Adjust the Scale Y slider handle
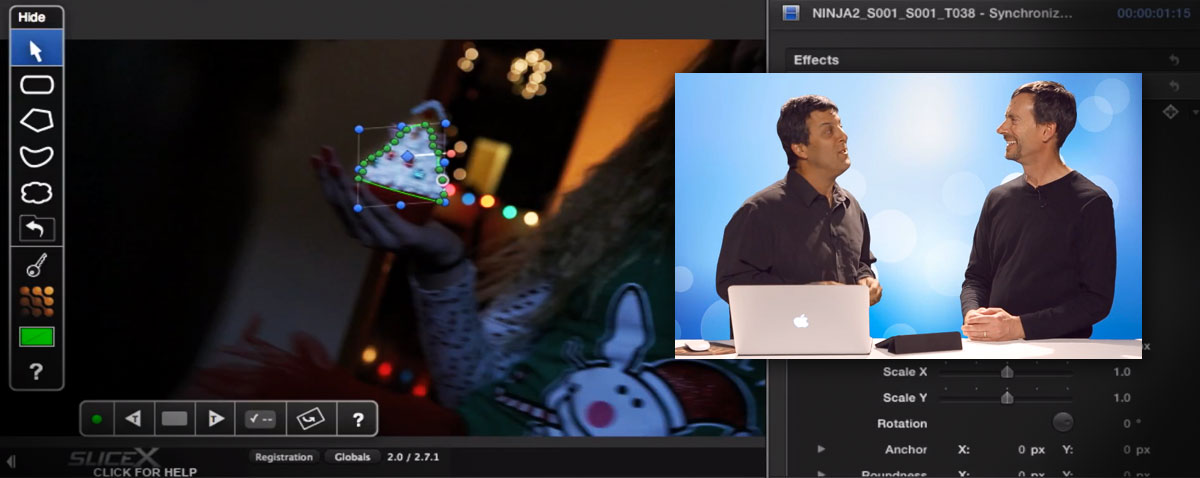The width and height of the screenshot is (1200, 478). pyautogui.click(x=1007, y=397)
